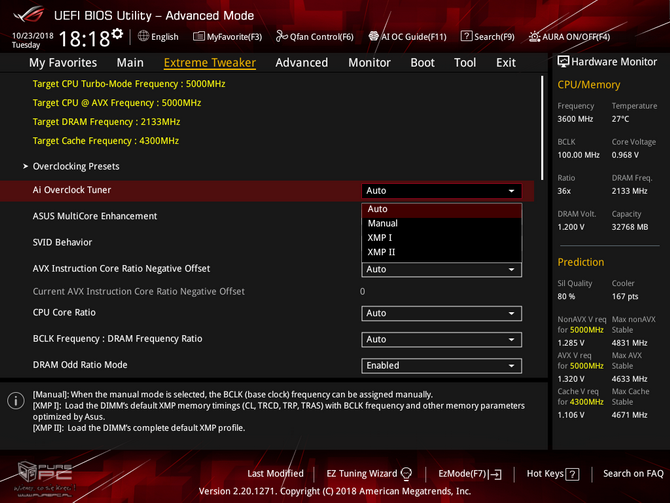670x503 pixels.
Task: Choose XMP II option
Action: point(441,252)
